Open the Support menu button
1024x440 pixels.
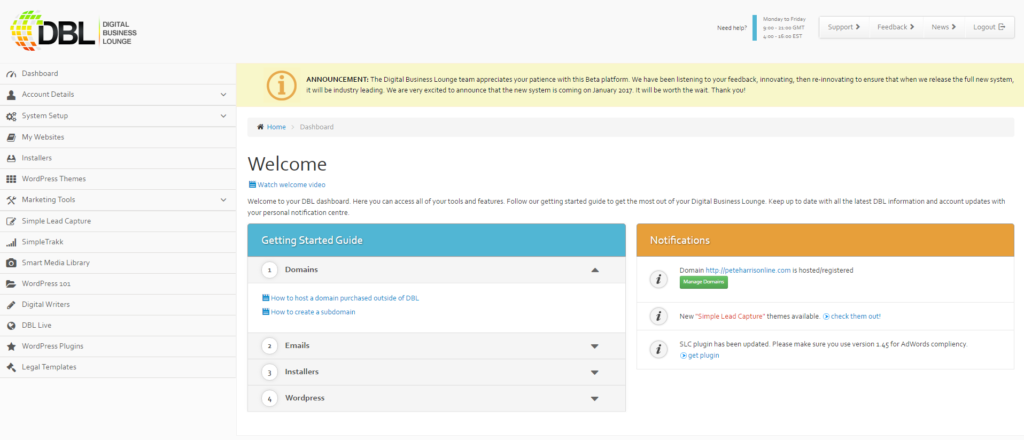844,27
